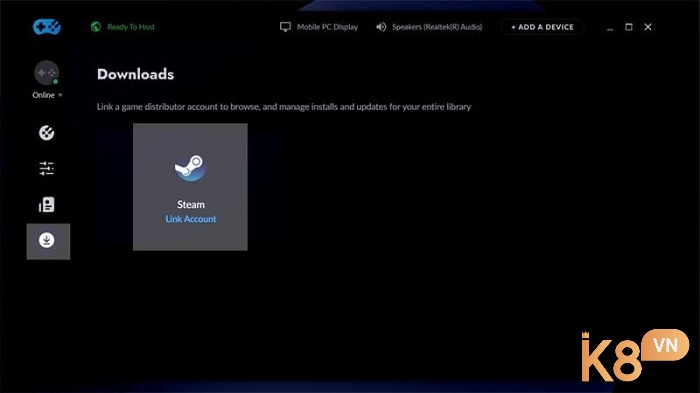Click the Downloads page heading
The height and width of the screenshot is (393, 700).
[x=135, y=74]
